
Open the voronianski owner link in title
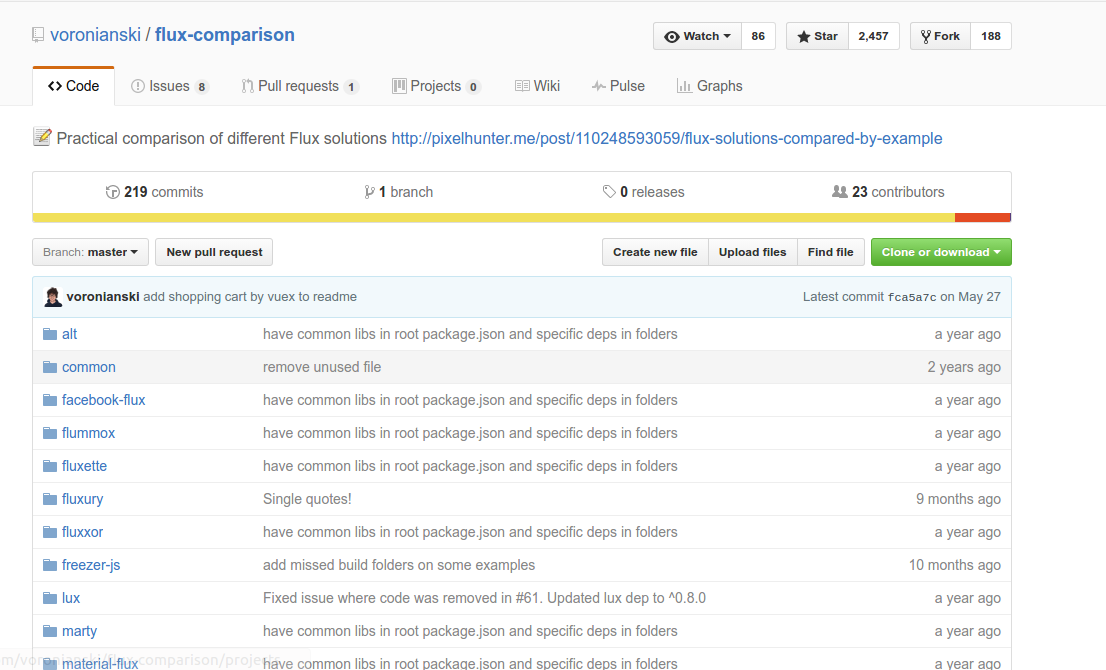click(x=95, y=35)
